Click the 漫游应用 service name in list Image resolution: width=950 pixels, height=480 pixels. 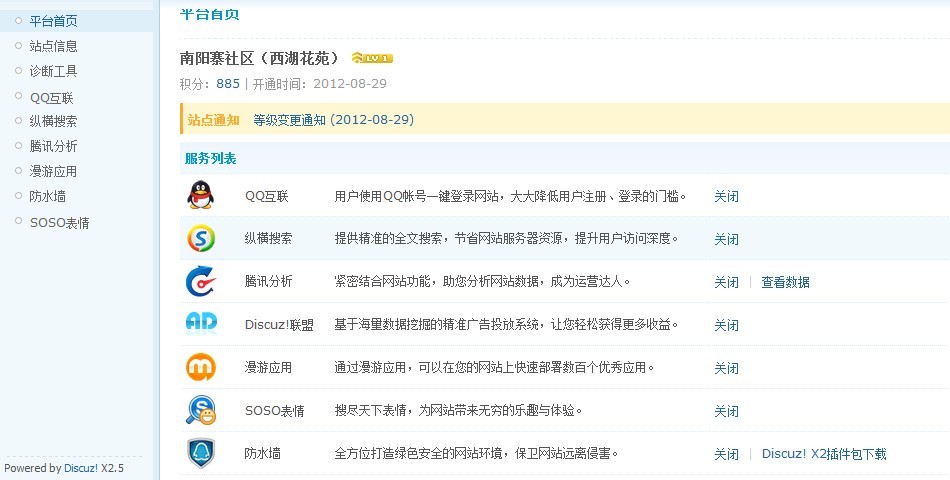[x=268, y=368]
